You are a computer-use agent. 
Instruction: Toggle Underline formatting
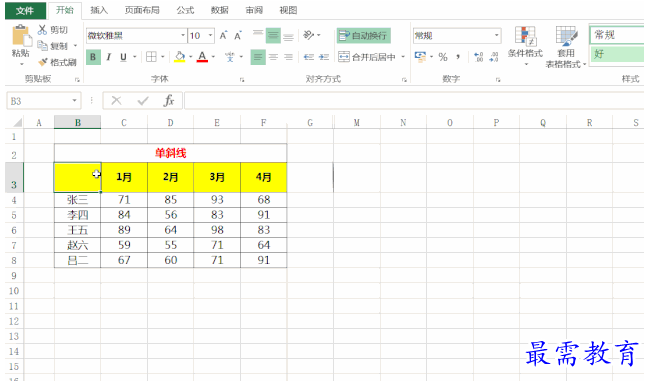click(x=123, y=57)
